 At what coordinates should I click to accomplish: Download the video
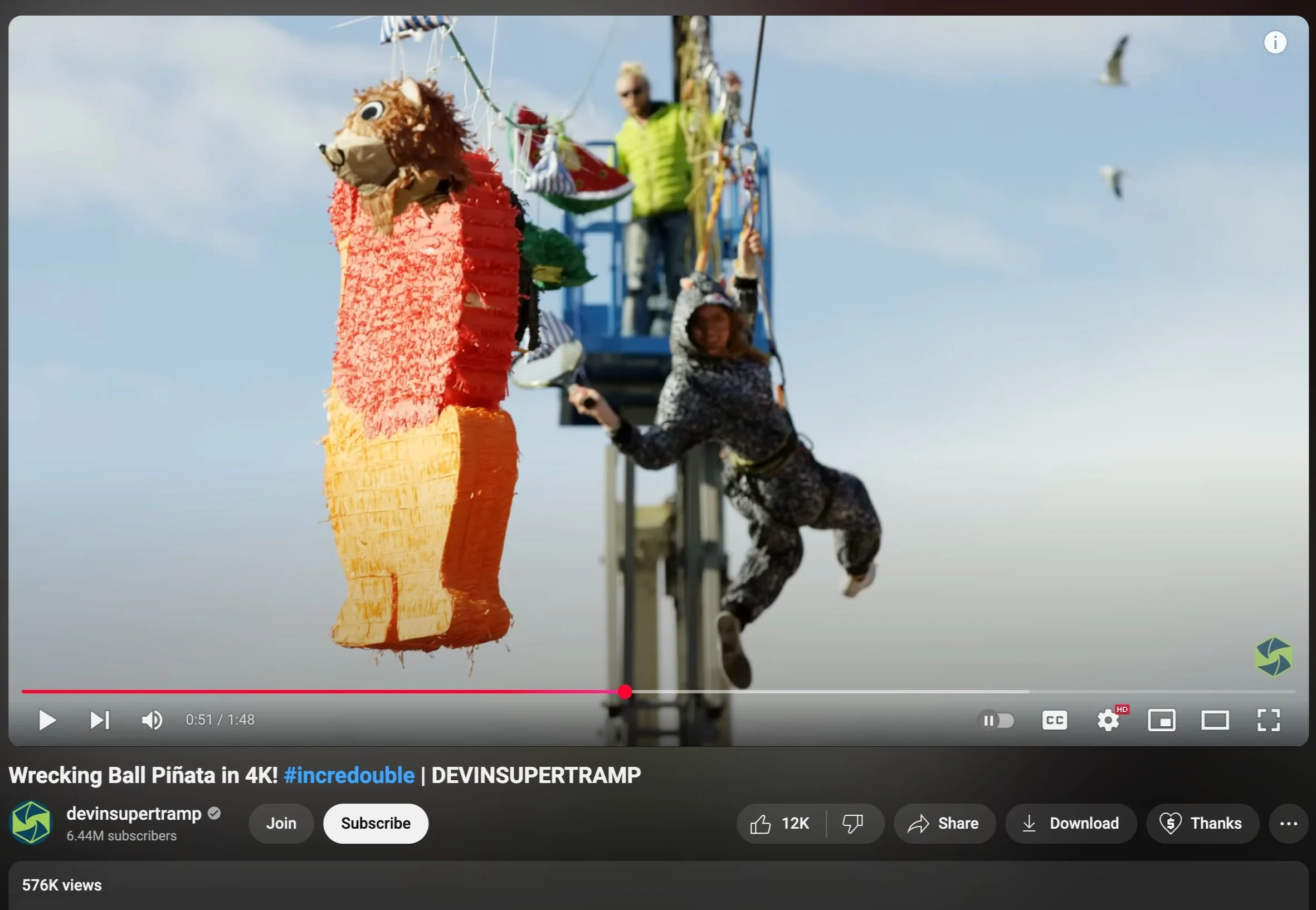[x=1070, y=824]
